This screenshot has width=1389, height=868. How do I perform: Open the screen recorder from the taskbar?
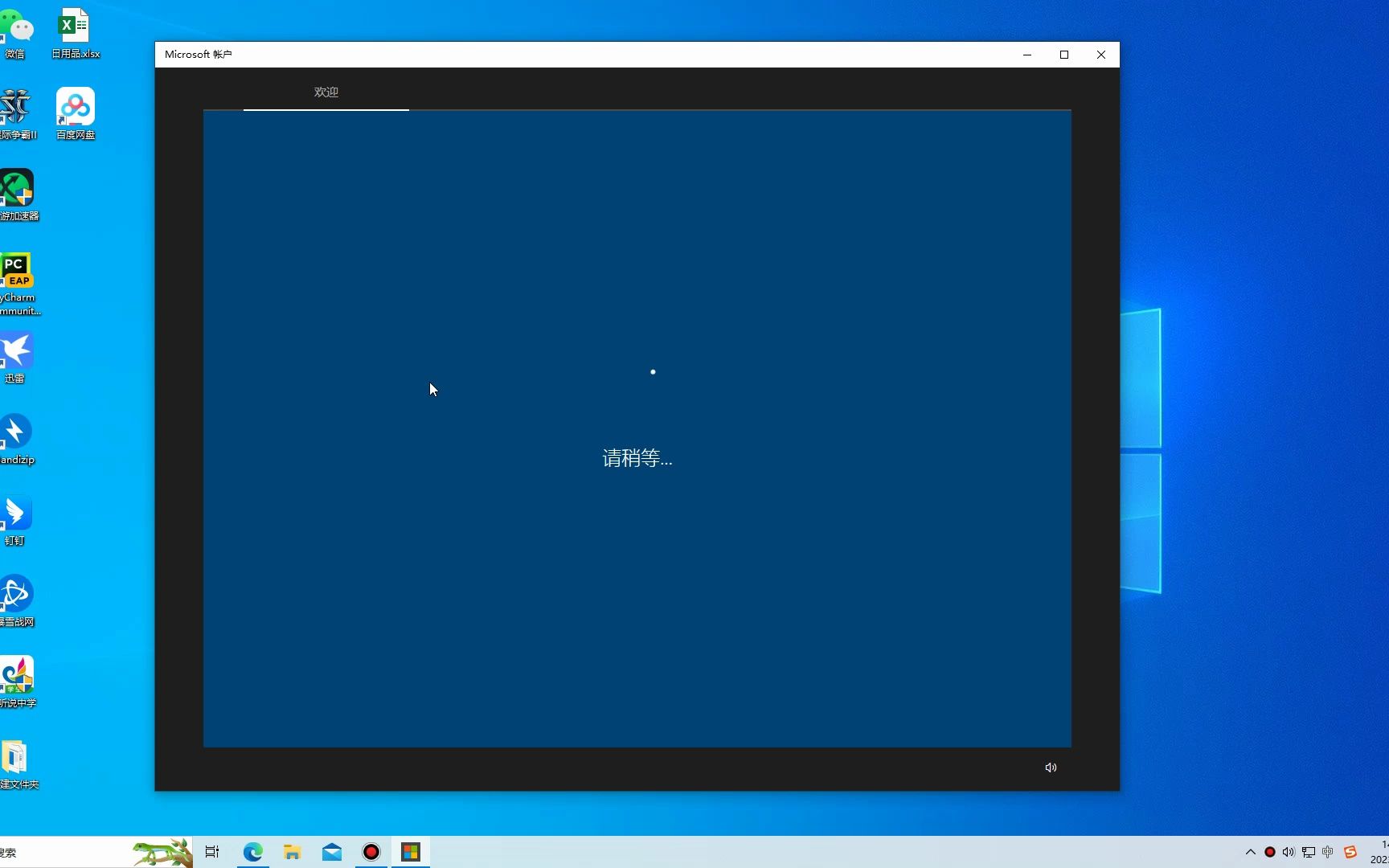click(x=371, y=851)
